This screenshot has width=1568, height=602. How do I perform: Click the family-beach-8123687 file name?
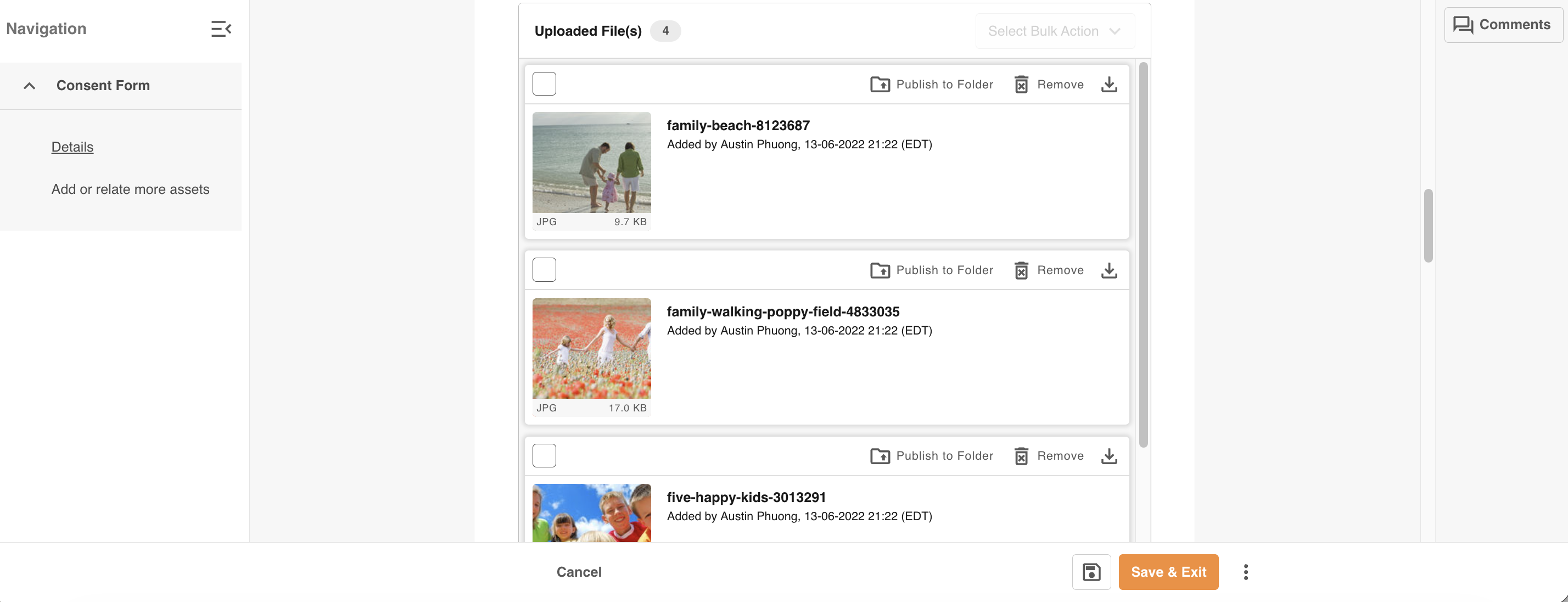[738, 125]
